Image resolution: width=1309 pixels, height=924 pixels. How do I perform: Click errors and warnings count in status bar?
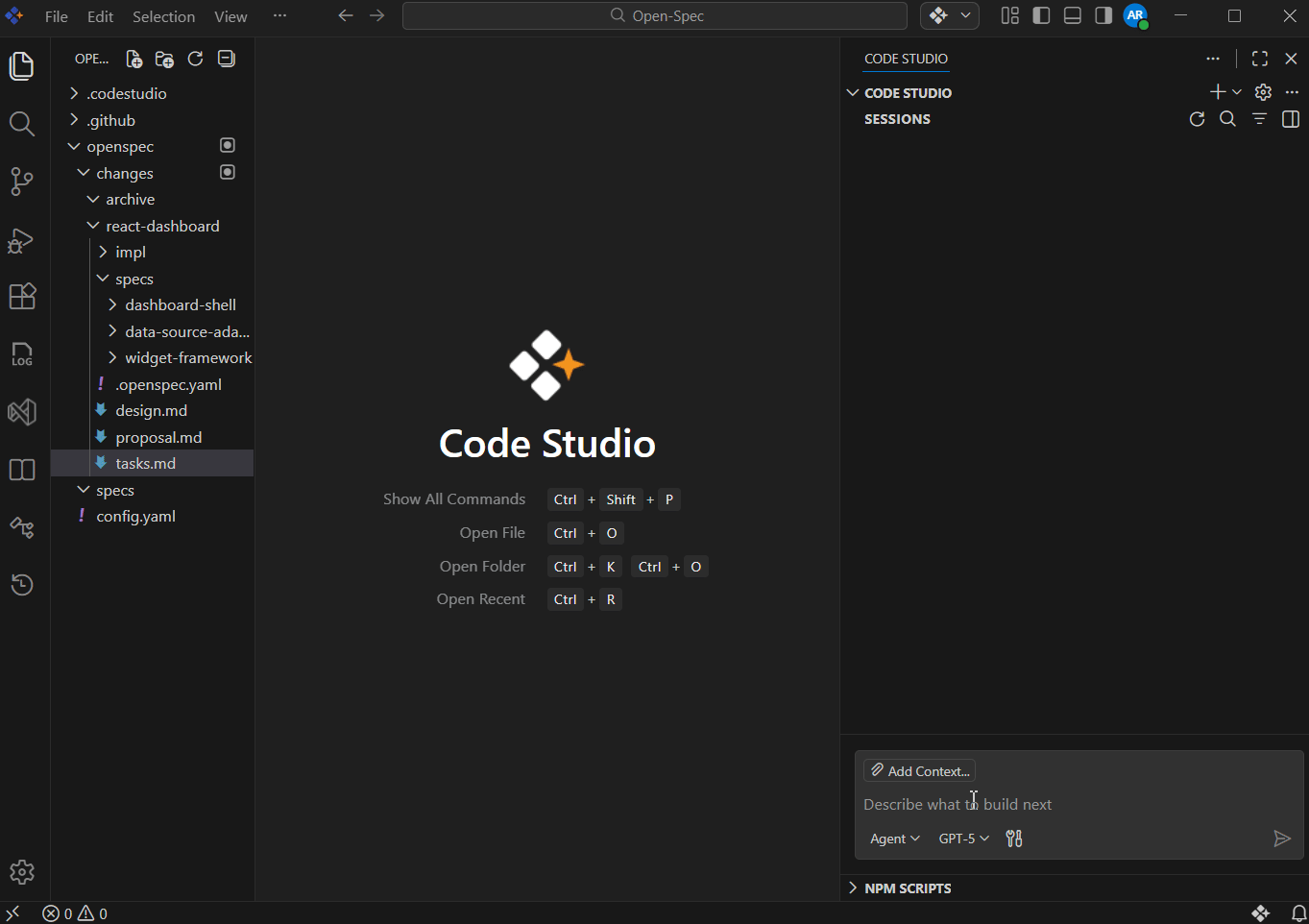(x=75, y=913)
